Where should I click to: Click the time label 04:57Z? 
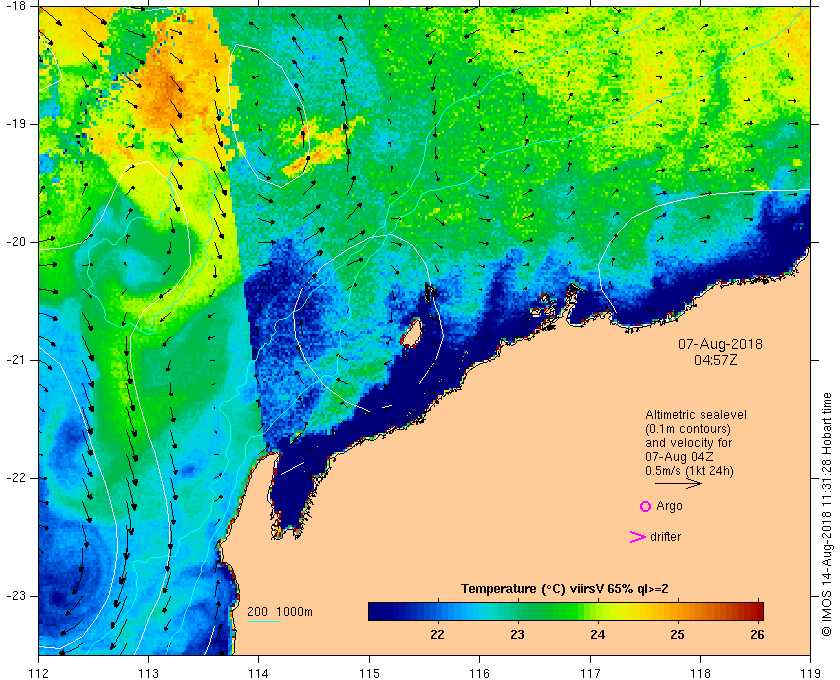716,360
